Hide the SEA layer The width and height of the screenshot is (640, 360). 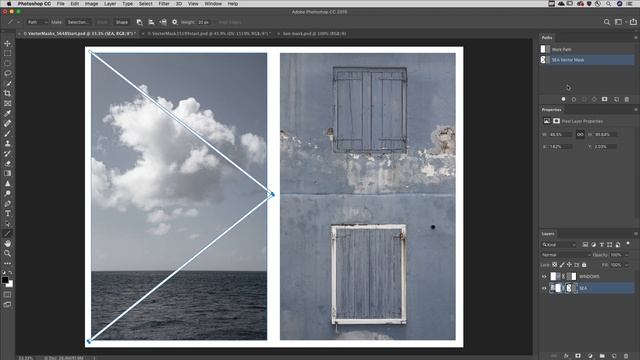544,288
